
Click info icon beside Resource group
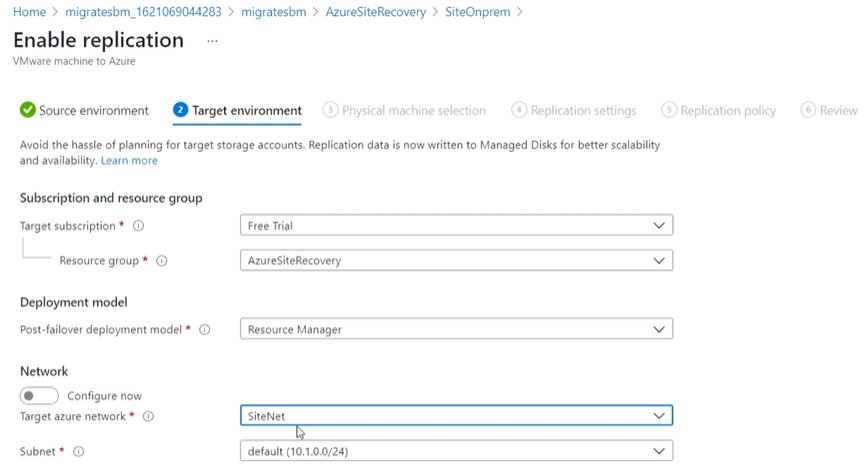[161, 260]
